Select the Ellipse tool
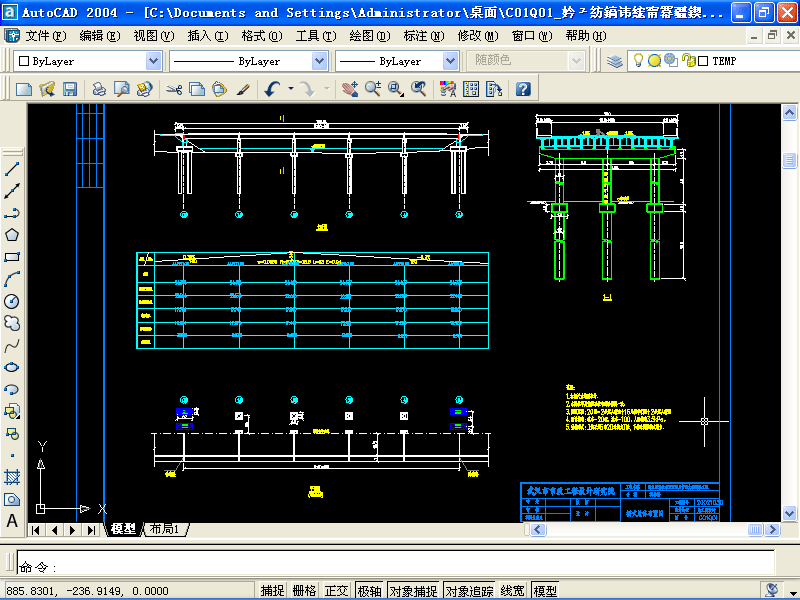The image size is (800, 600). point(12,367)
